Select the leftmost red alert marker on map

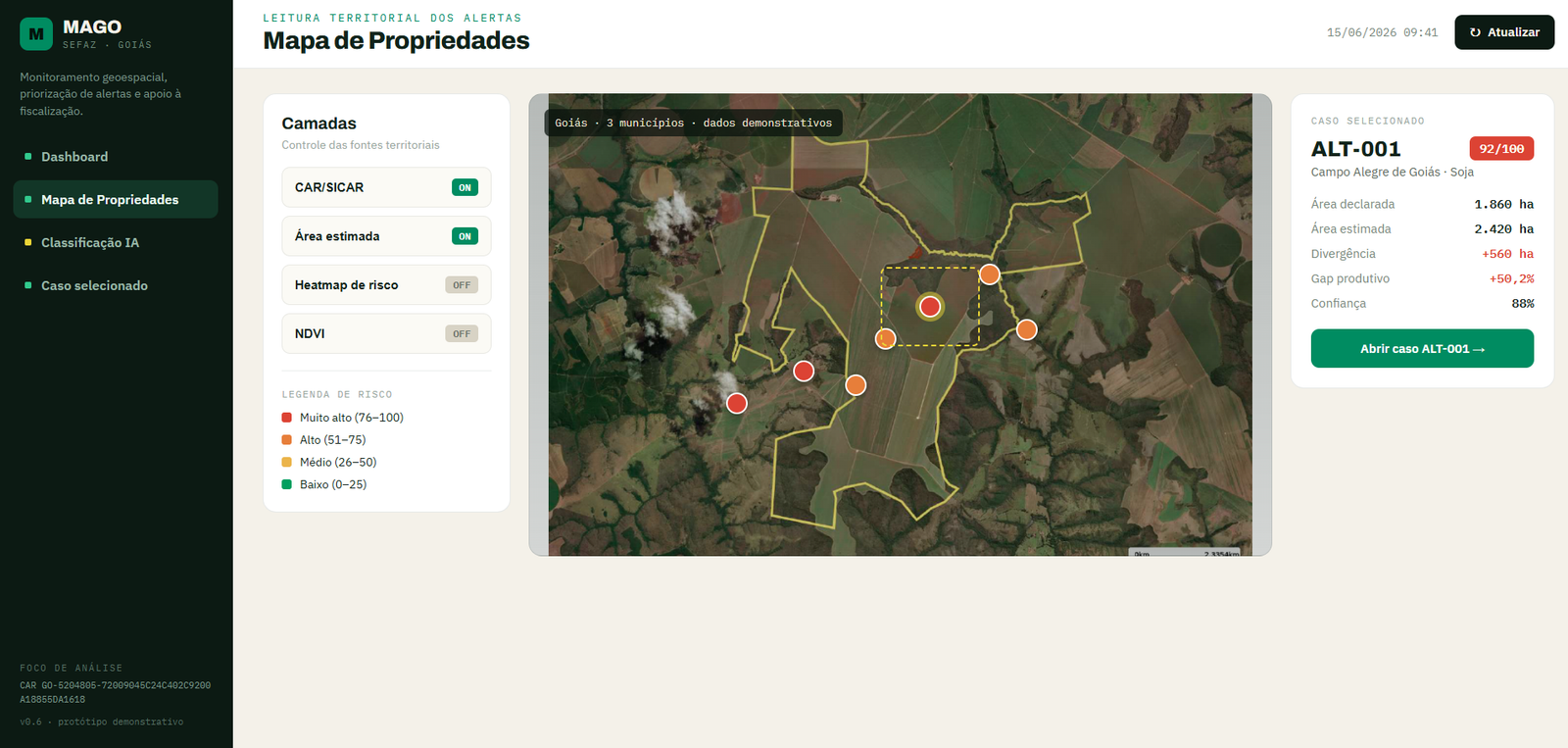click(737, 403)
